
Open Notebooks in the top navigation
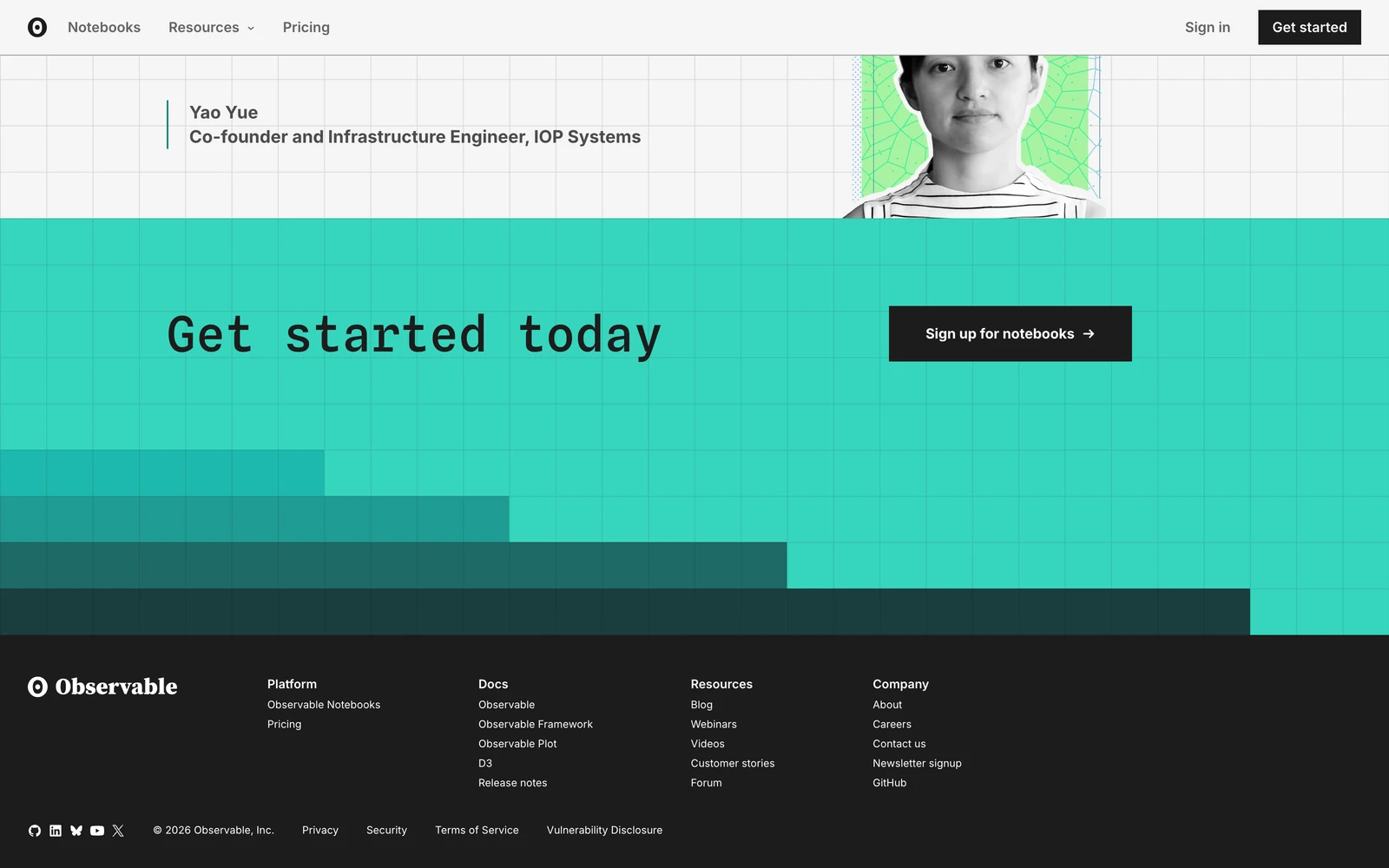(104, 28)
